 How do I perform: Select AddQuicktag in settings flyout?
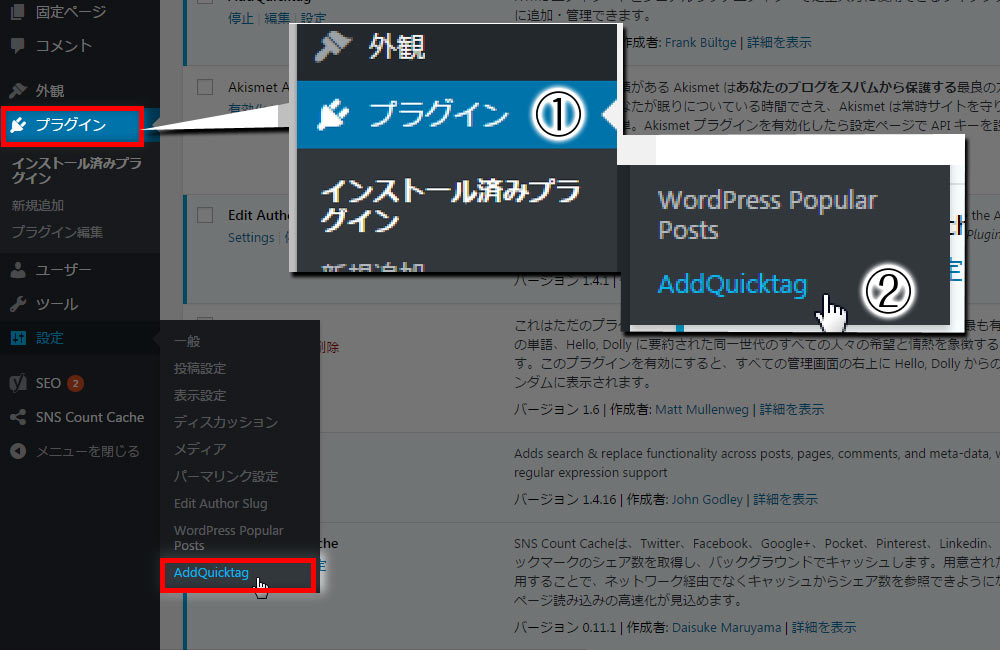tap(211, 572)
